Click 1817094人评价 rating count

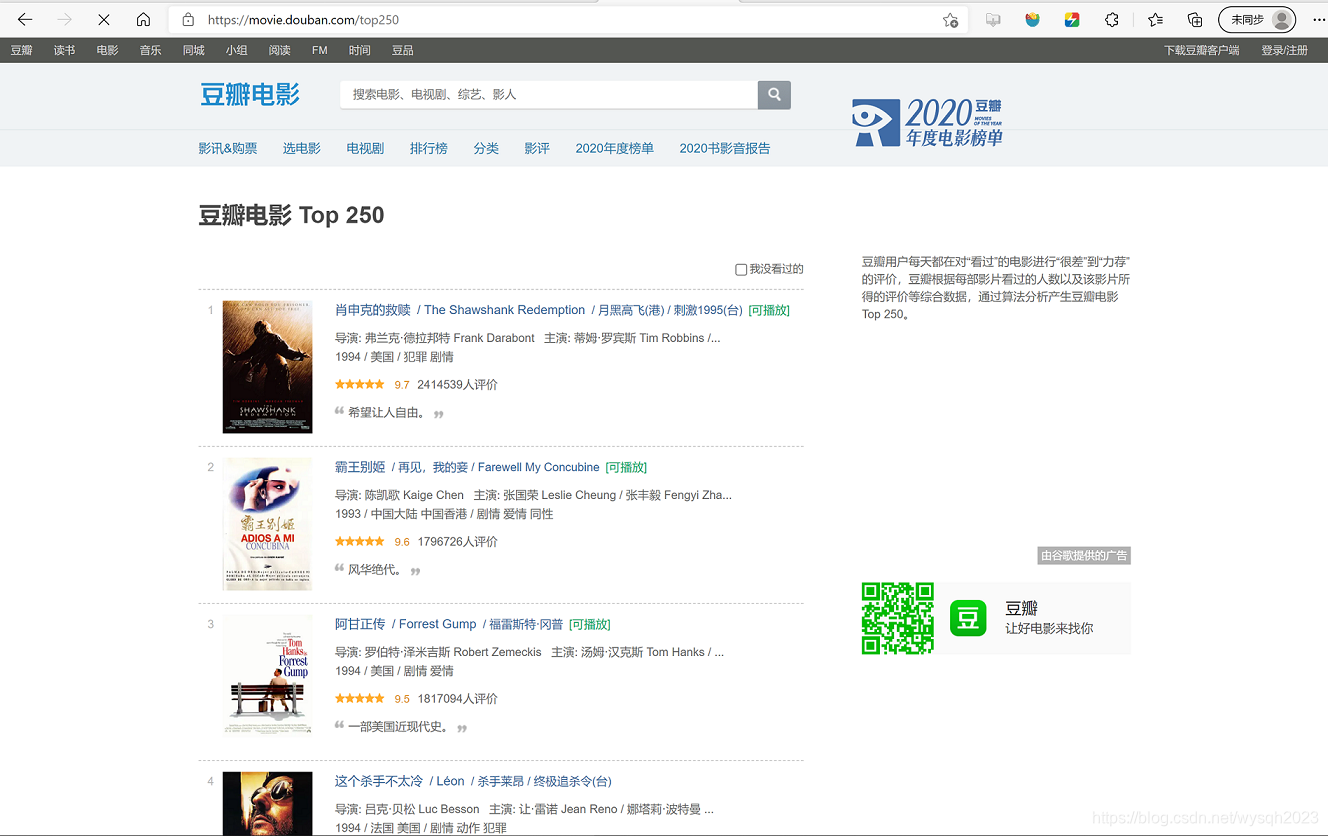[457, 699]
